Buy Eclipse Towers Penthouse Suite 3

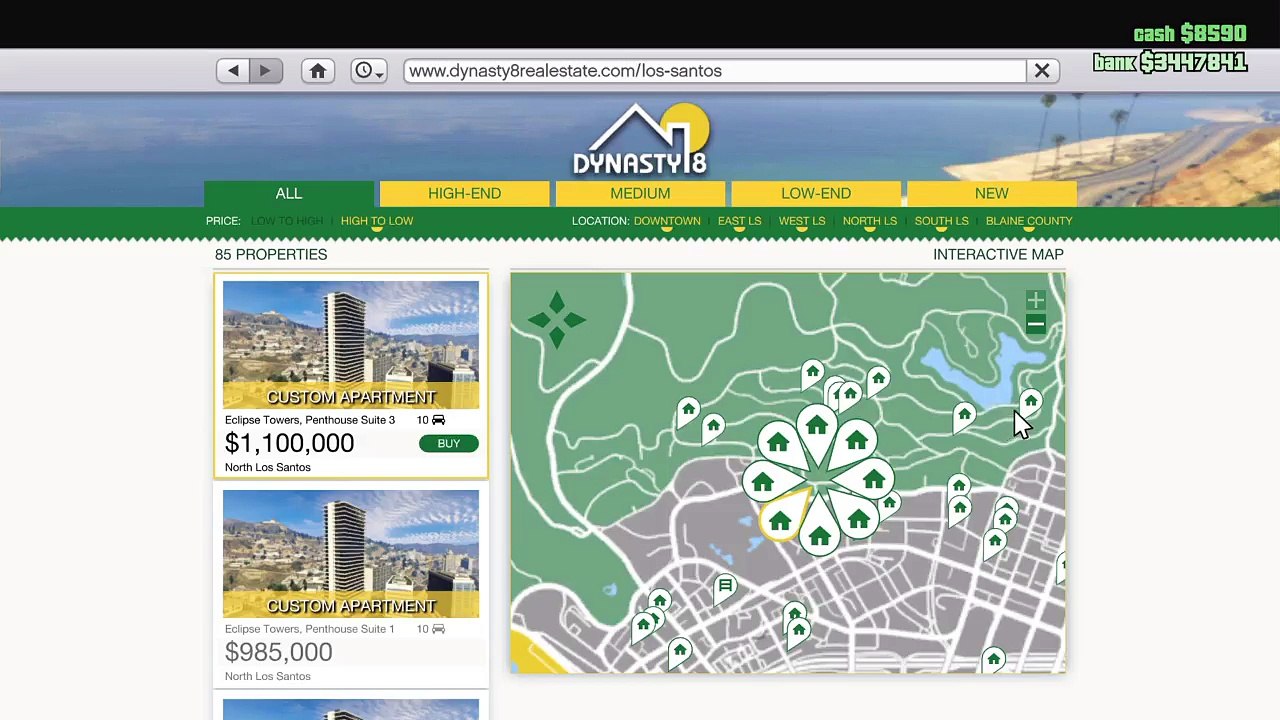[449, 444]
